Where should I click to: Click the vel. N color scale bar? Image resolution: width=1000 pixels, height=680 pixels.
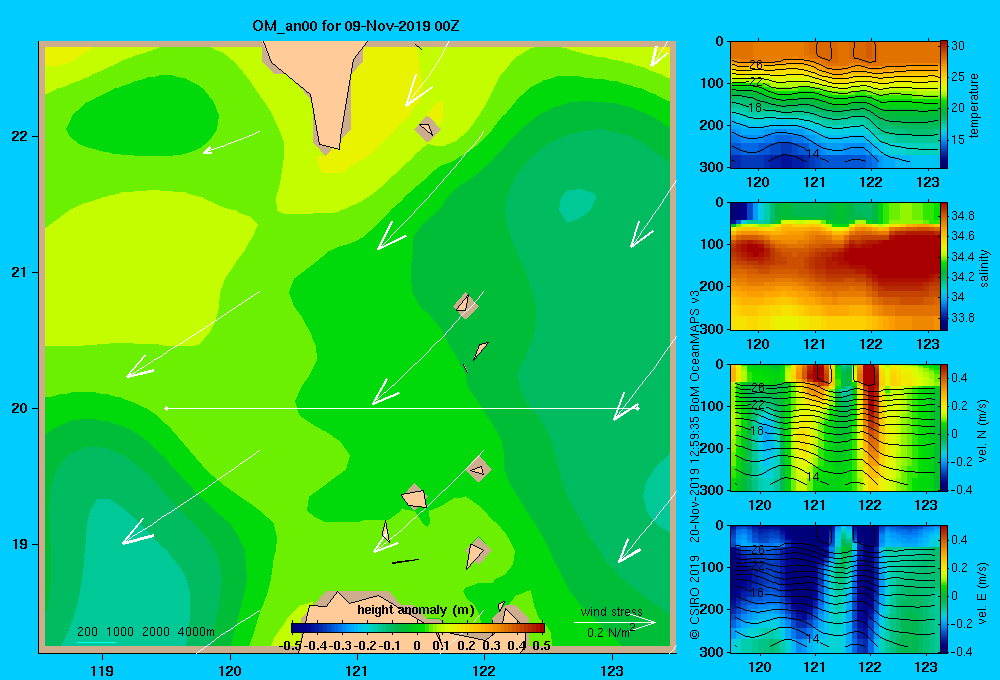pos(943,428)
